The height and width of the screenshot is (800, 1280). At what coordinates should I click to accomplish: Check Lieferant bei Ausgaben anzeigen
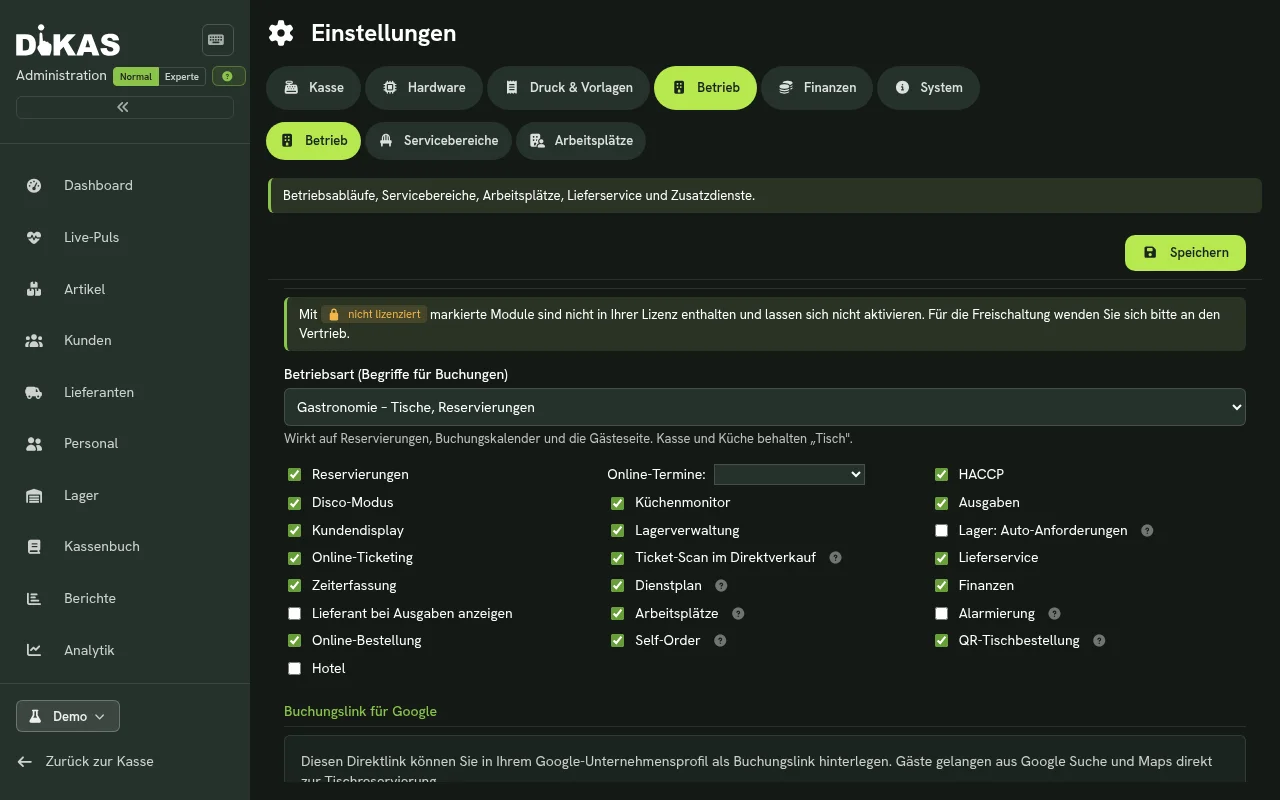(x=294, y=614)
